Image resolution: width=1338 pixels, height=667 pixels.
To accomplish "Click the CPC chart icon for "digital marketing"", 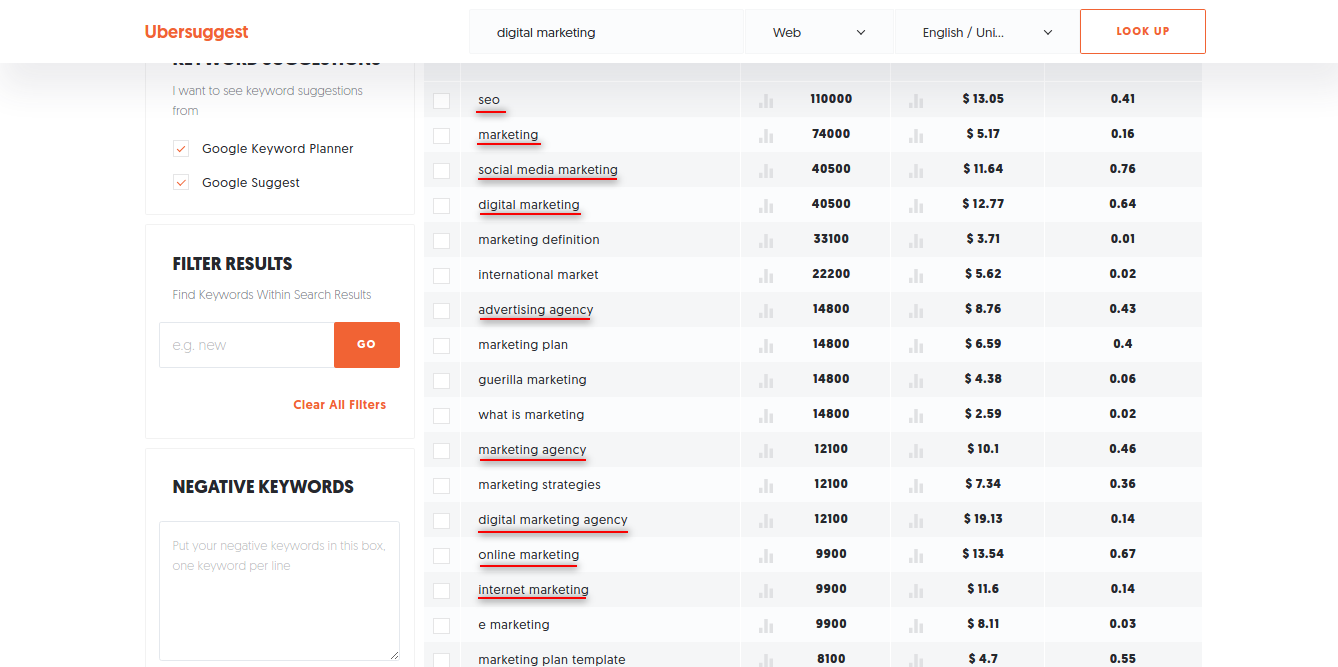I will [x=916, y=205].
